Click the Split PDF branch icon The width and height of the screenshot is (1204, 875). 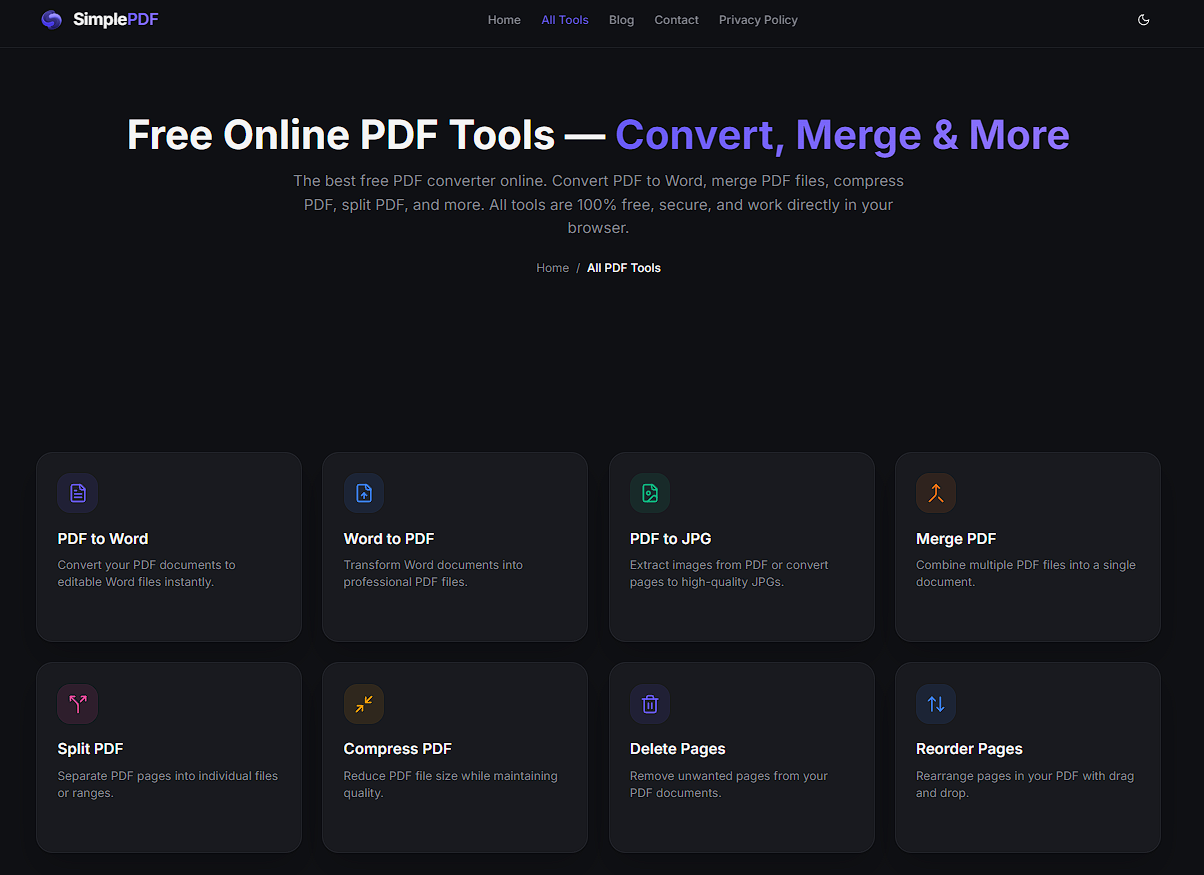pos(77,703)
